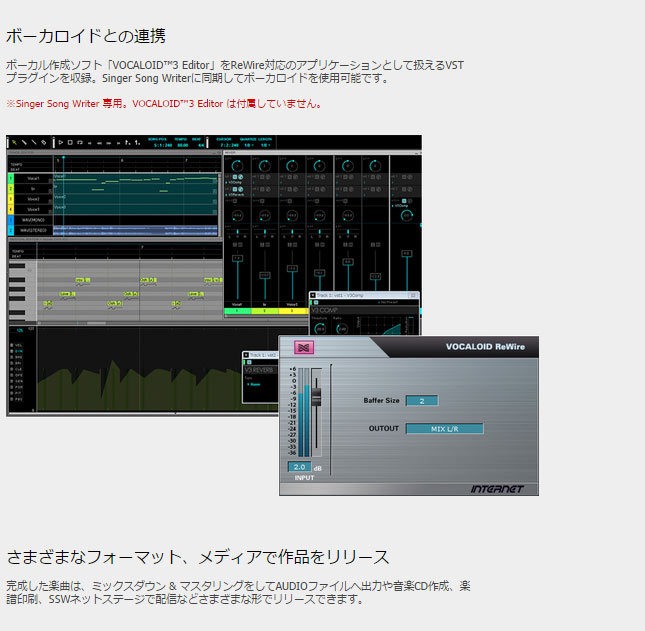The width and height of the screenshot is (645, 631).
Task: Toggle mute/solo buttons on Vocal1 mixer channel
Action: tap(237, 245)
